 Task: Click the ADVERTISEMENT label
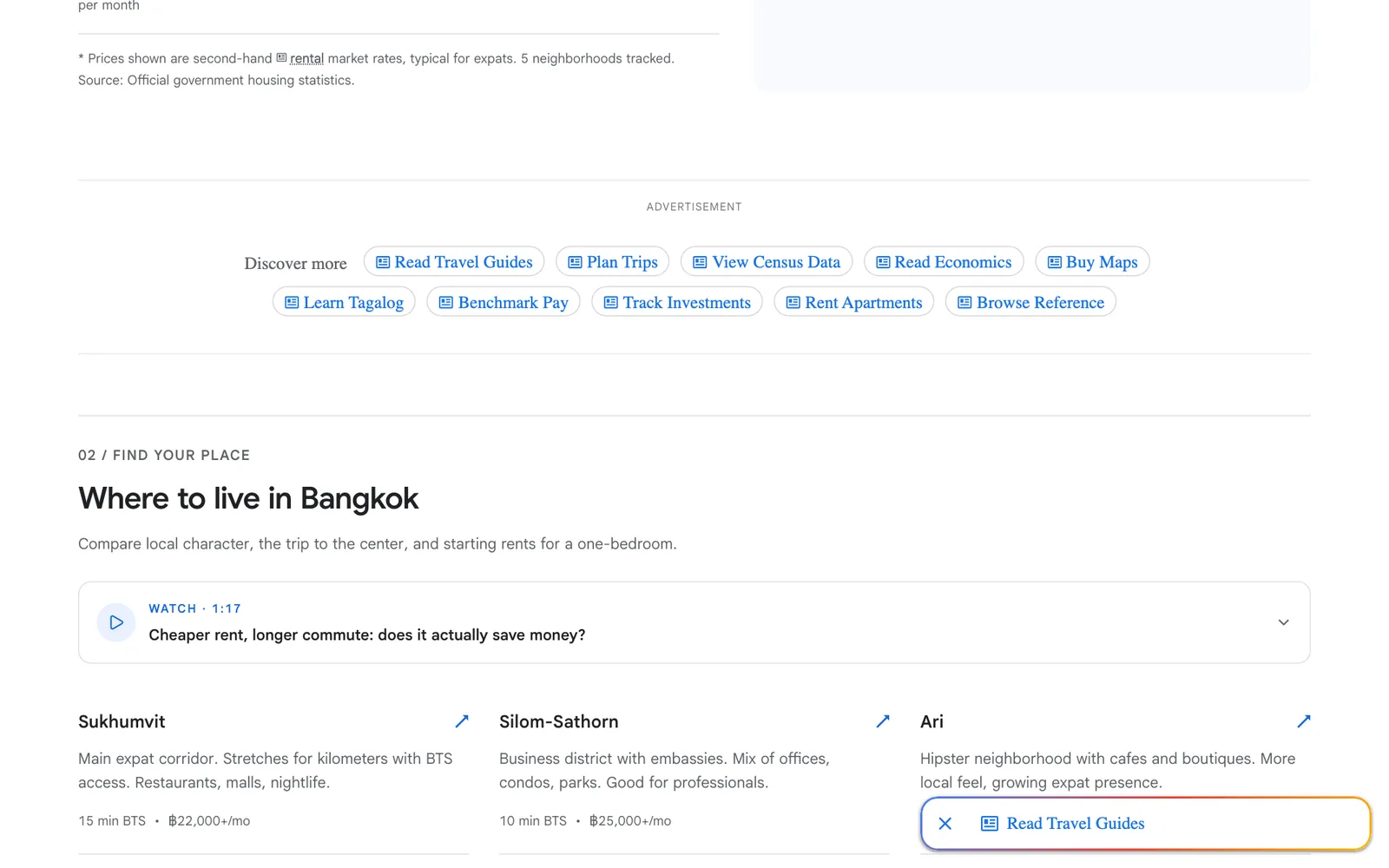[694, 207]
